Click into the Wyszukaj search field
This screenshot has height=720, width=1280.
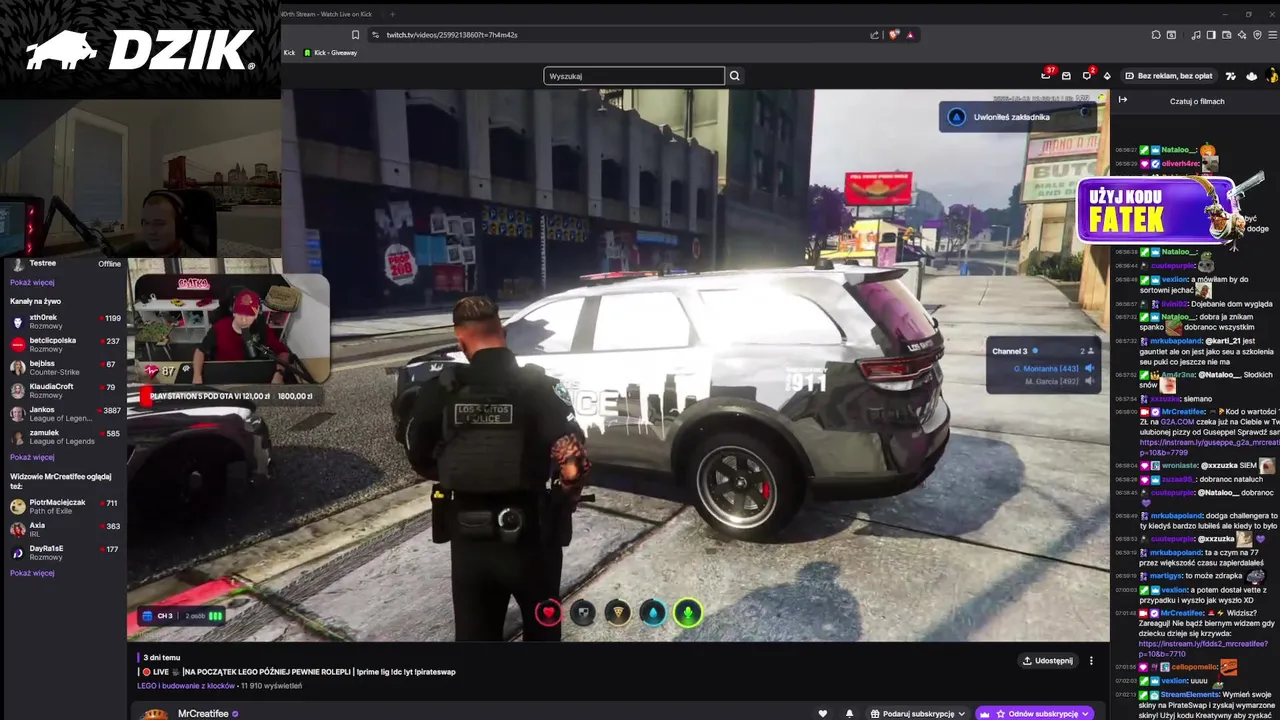[634, 76]
